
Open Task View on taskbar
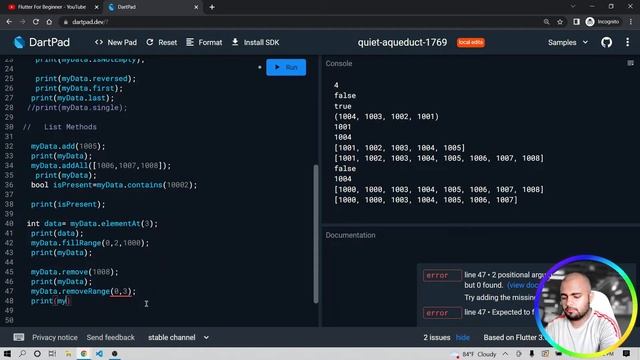(x=52, y=353)
